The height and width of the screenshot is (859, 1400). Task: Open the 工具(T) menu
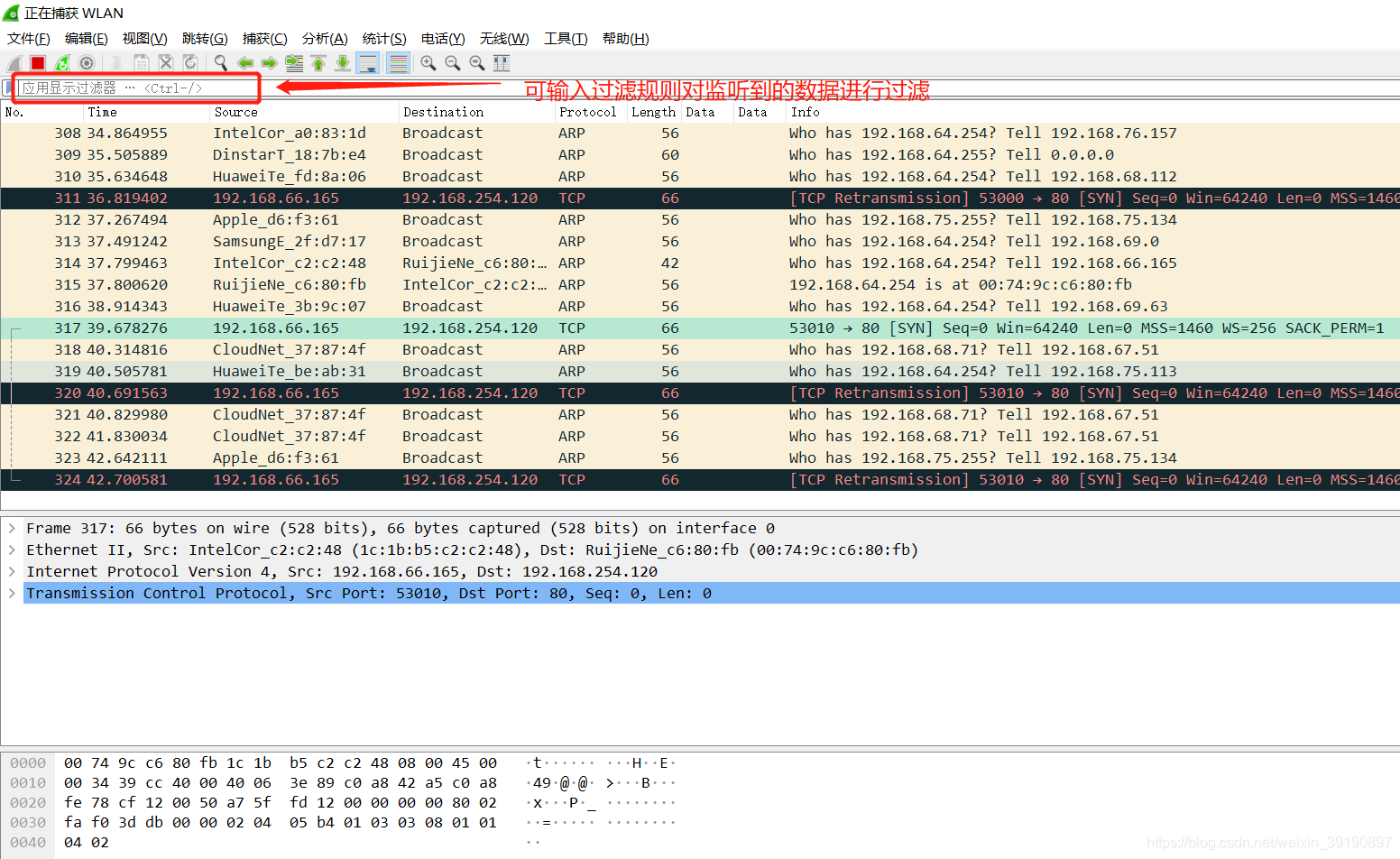click(x=566, y=39)
